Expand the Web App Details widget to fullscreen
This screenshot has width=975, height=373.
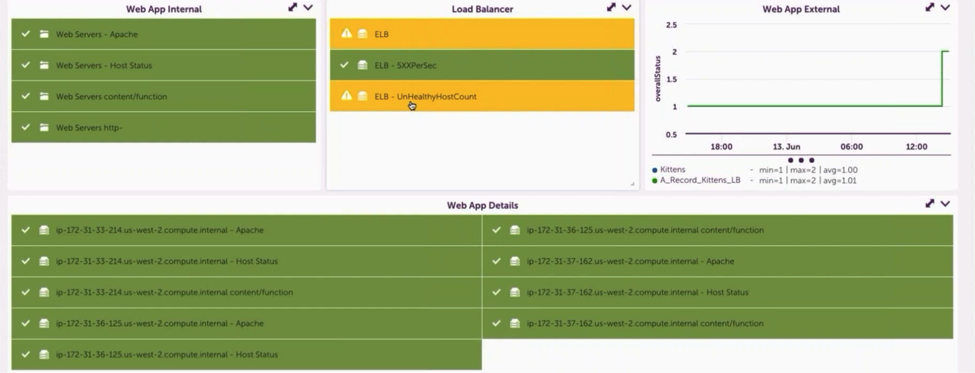pyautogui.click(x=930, y=203)
